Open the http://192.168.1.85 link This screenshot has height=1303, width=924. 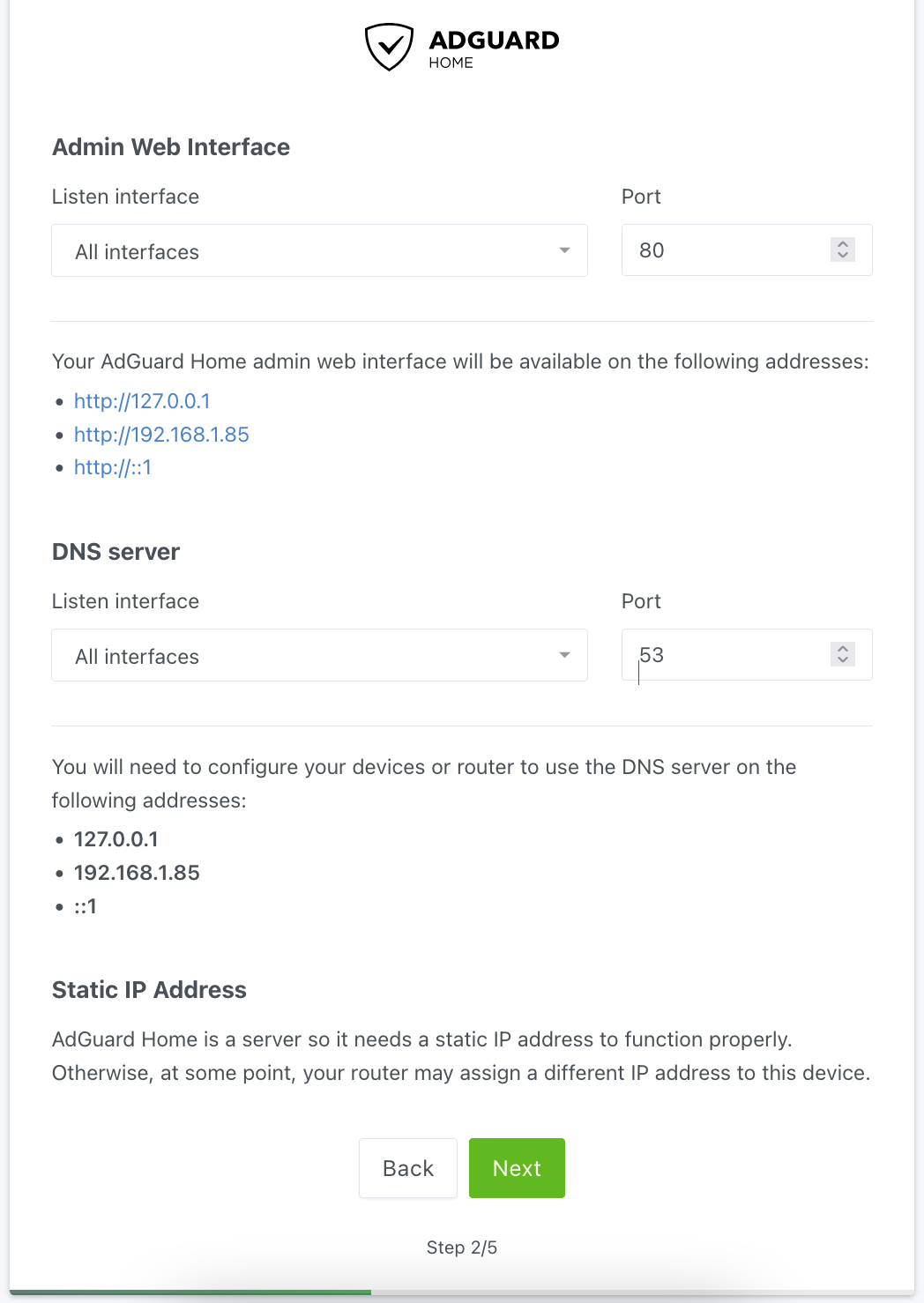(161, 435)
